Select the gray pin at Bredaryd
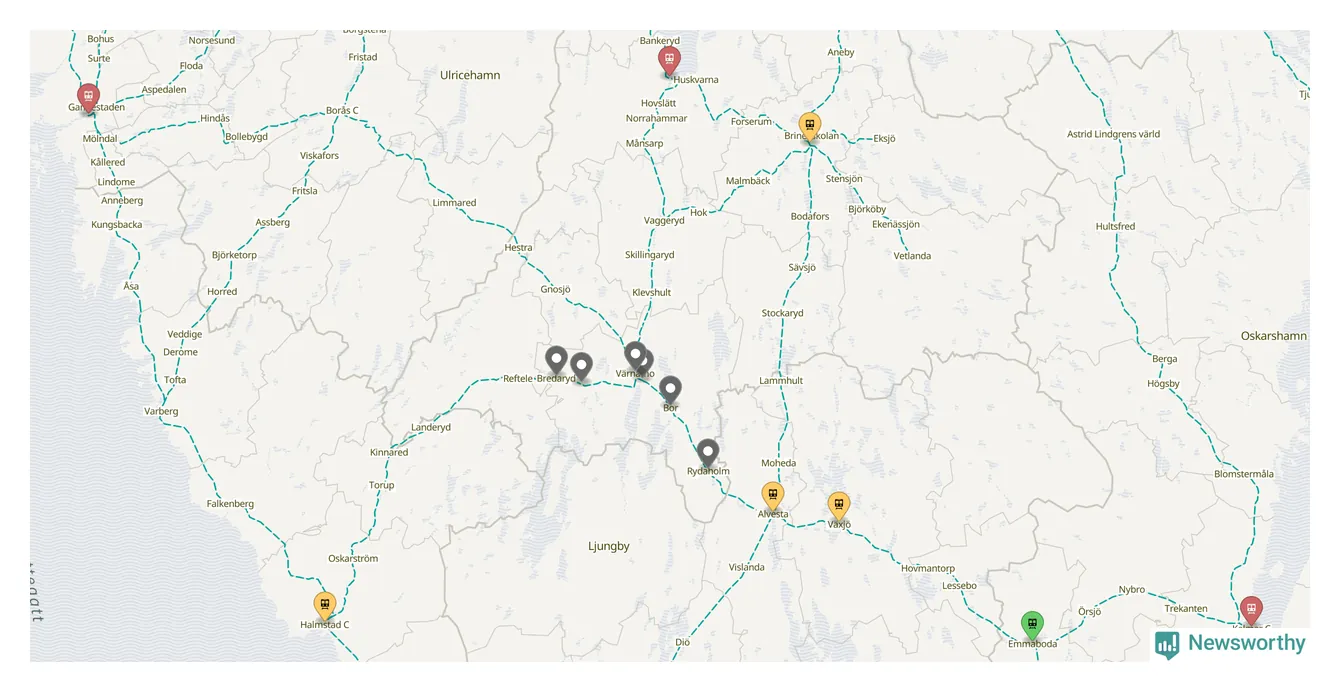The image size is (1340, 692). click(x=581, y=368)
